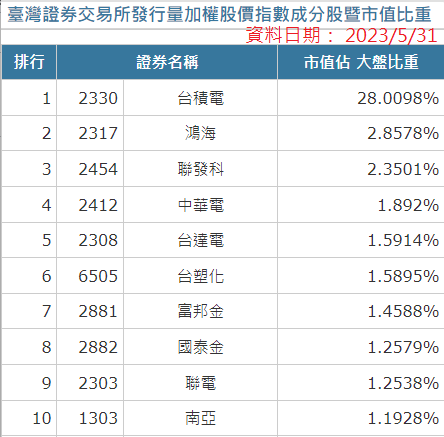The height and width of the screenshot is (437, 444).
Task: Select stock code cell 2330
Action: pos(90,98)
